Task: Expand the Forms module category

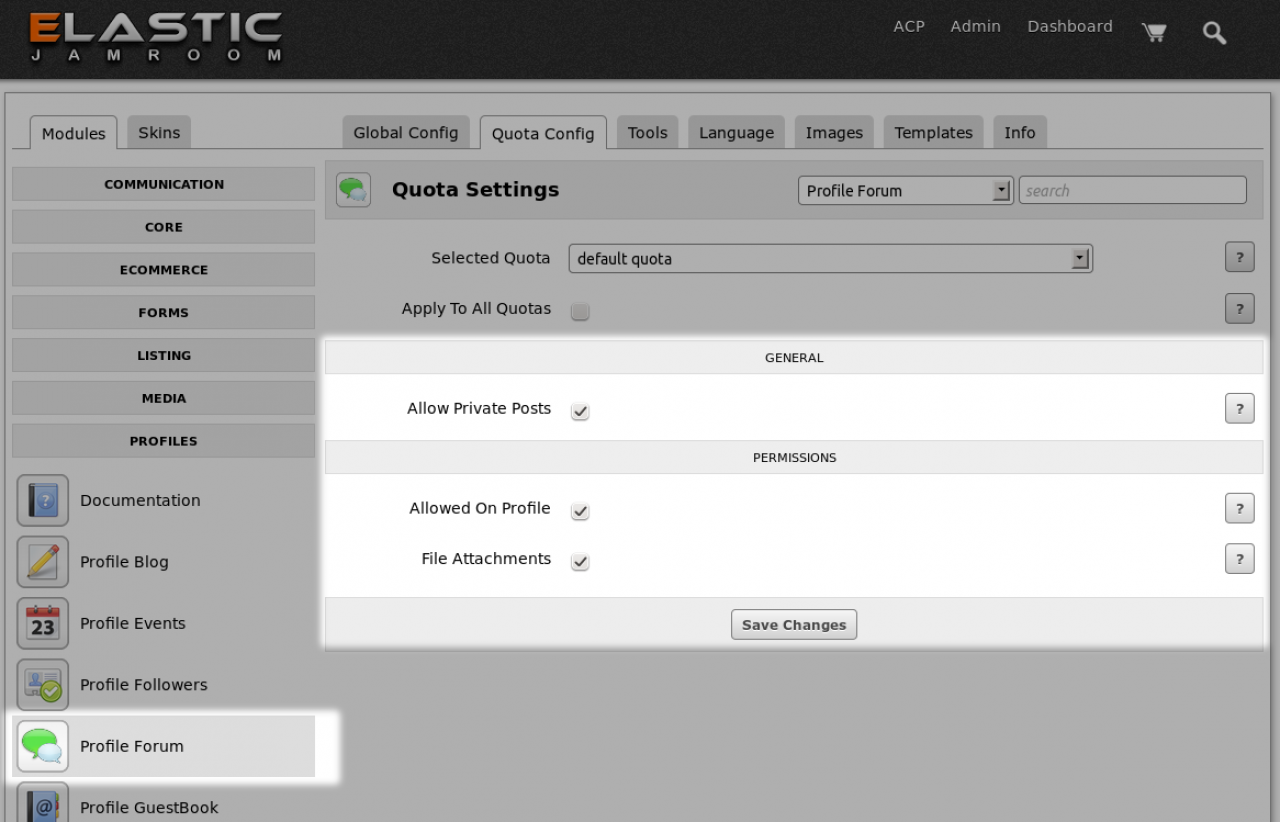Action: (x=164, y=313)
